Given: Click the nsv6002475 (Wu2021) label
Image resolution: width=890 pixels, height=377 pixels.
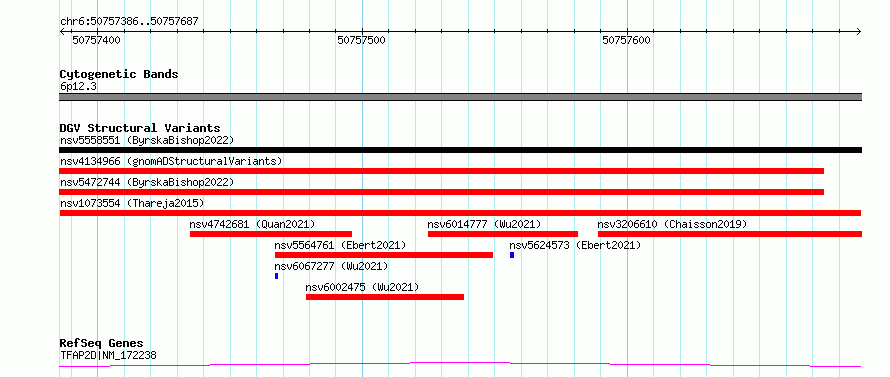Looking at the screenshot, I should point(362,287).
